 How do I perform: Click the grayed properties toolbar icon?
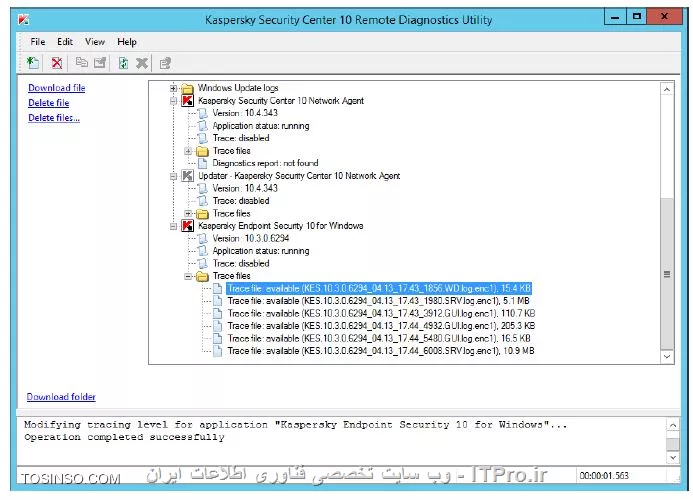(165, 63)
